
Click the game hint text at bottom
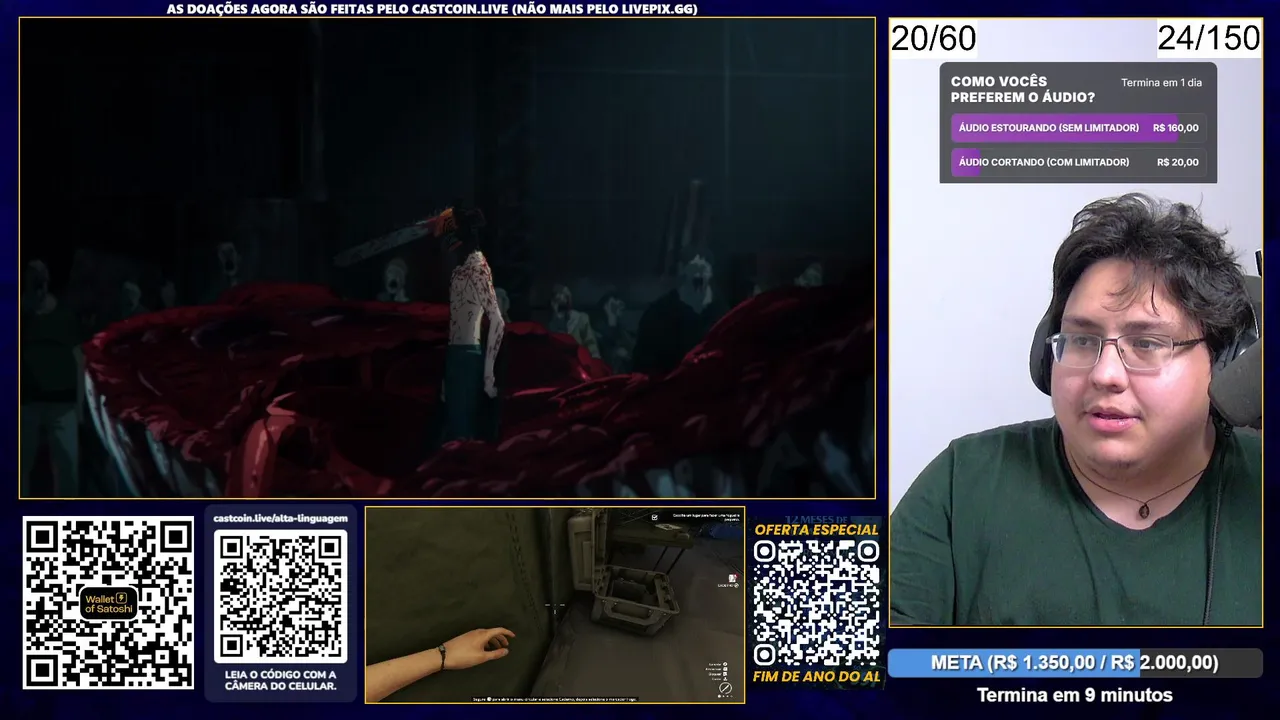[x=555, y=699]
